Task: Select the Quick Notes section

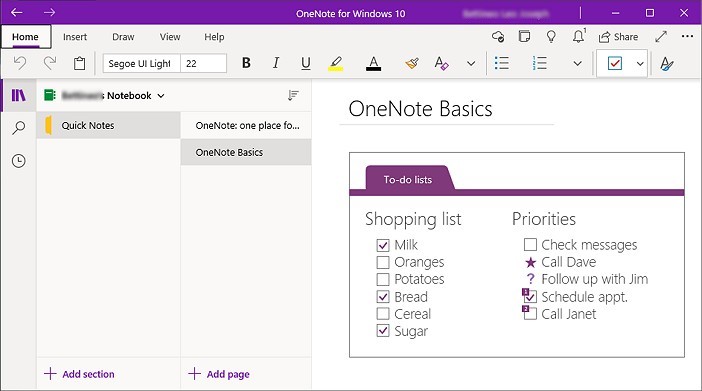Action: (108, 125)
